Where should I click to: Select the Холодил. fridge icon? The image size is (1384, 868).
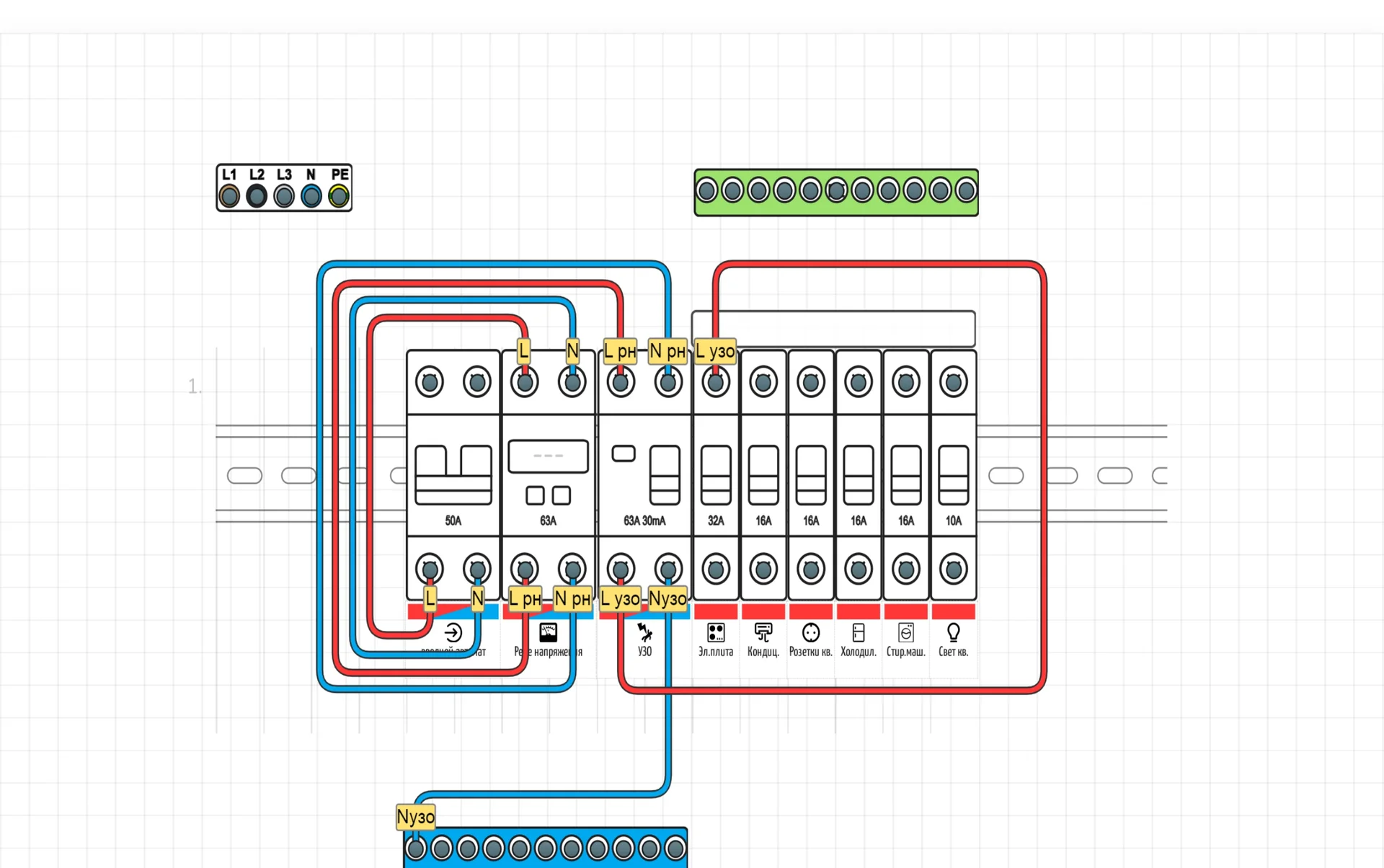coord(859,632)
